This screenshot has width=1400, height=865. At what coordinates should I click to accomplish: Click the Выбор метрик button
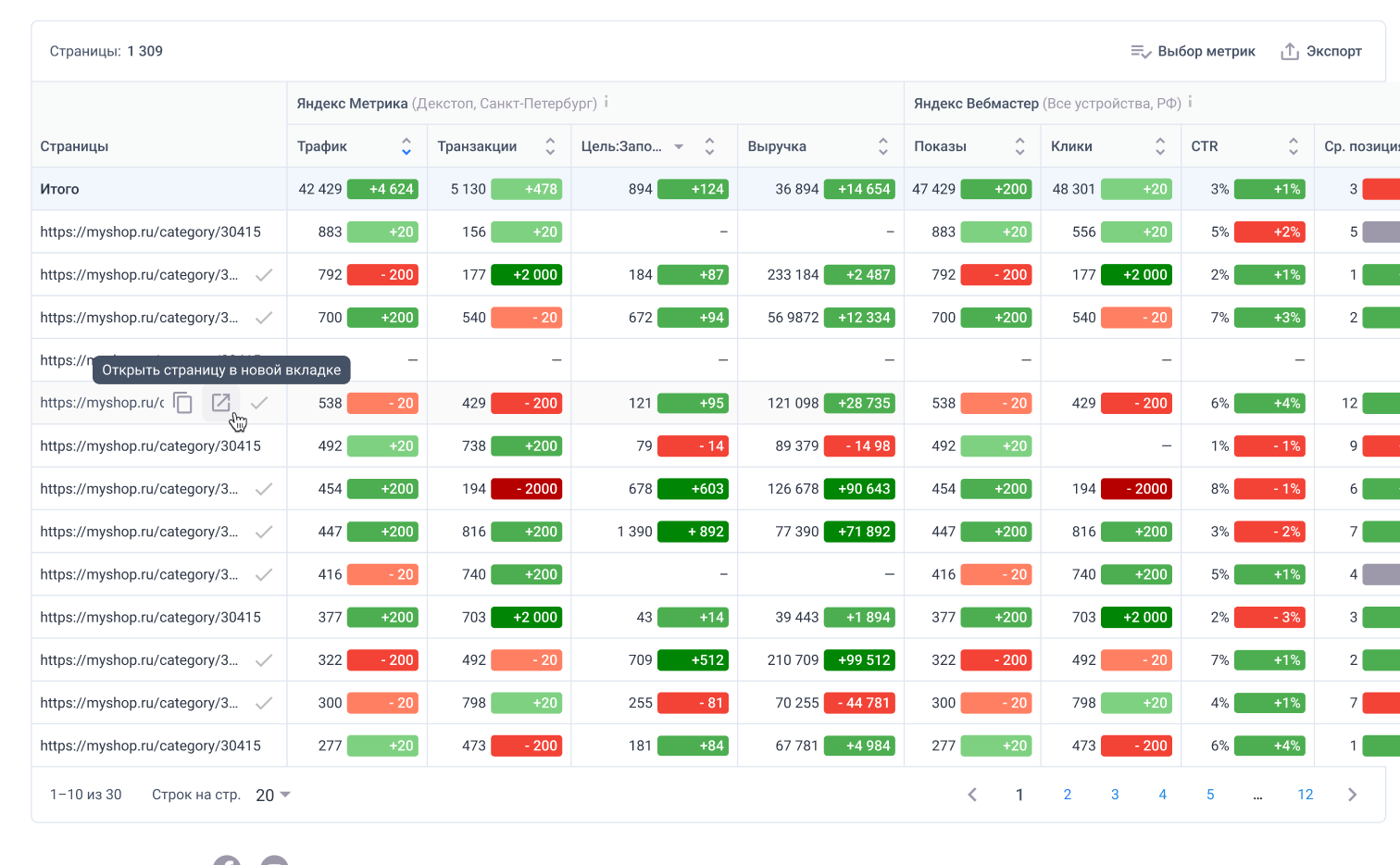[1193, 51]
